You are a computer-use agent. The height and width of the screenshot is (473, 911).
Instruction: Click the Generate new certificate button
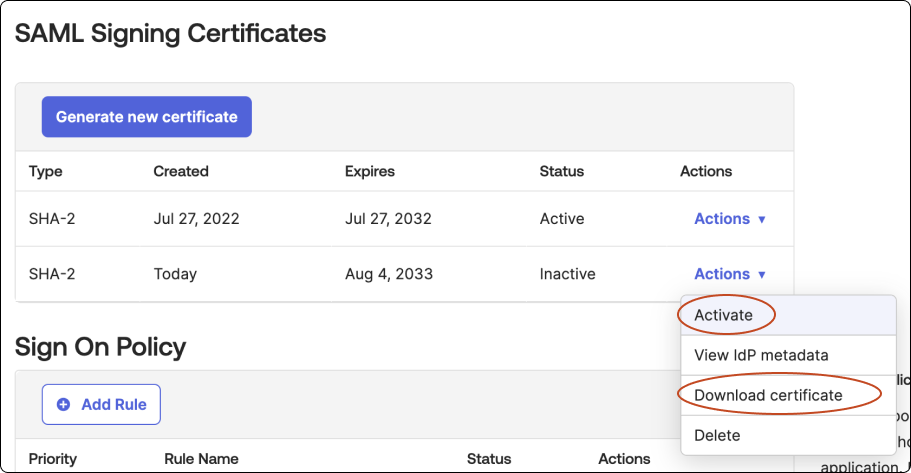click(146, 117)
